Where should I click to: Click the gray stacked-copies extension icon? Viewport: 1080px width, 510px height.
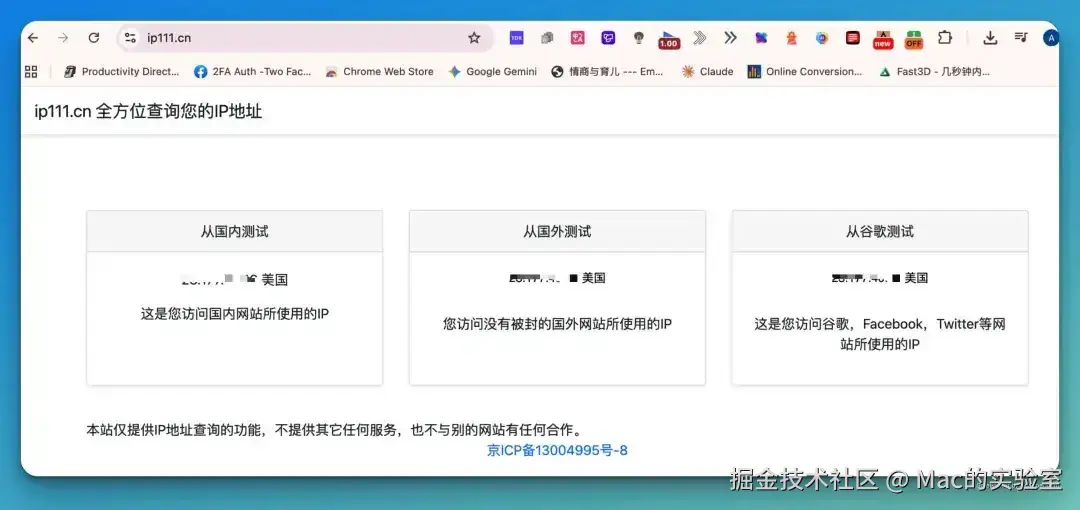click(547, 38)
